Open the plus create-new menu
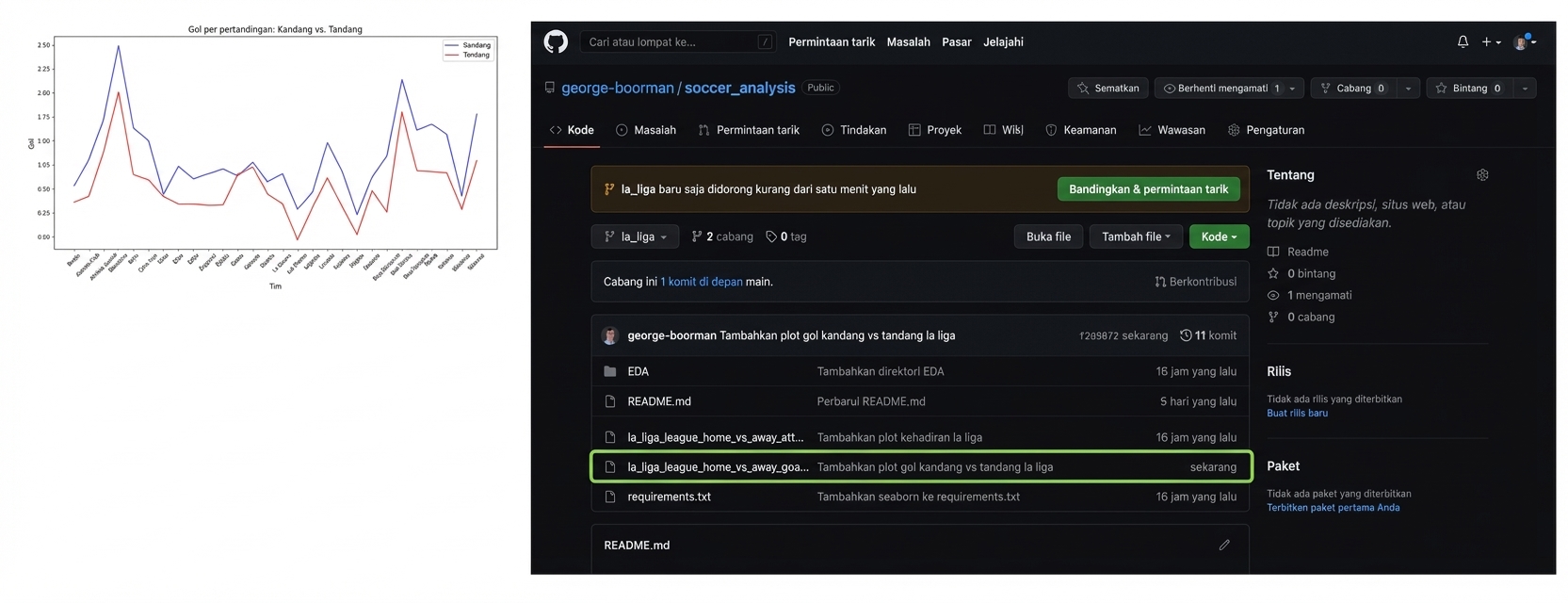This screenshot has width=1568, height=603. click(1491, 41)
